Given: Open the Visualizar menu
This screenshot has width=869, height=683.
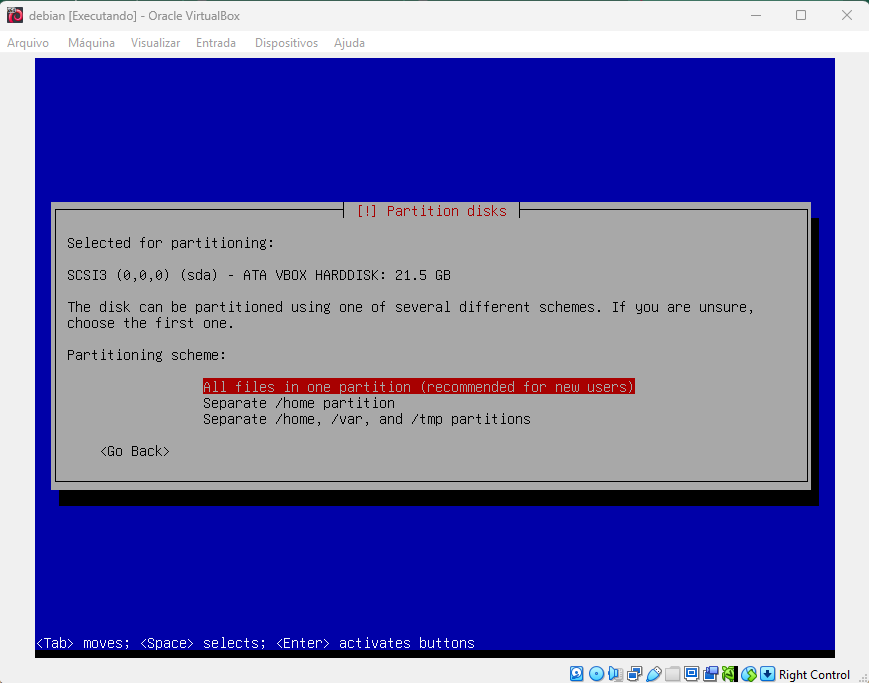Looking at the screenshot, I should (155, 43).
